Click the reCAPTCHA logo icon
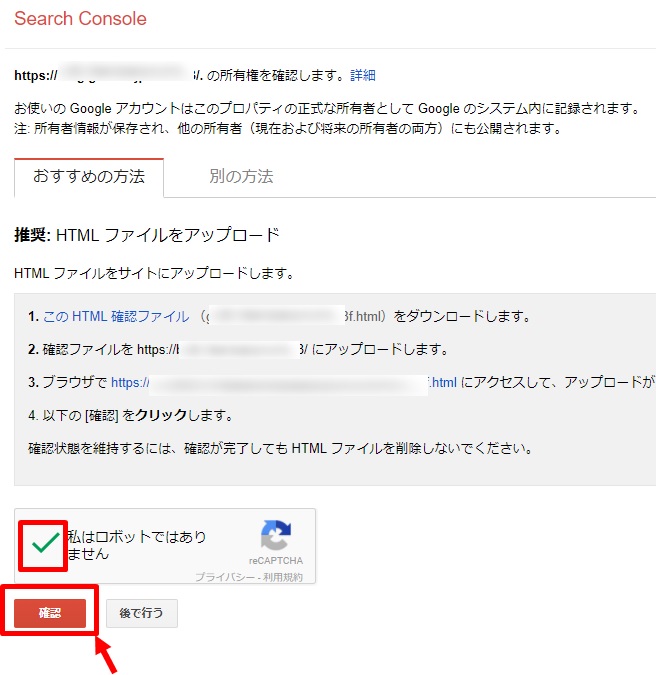The width and height of the screenshot is (656, 675). pos(276,535)
